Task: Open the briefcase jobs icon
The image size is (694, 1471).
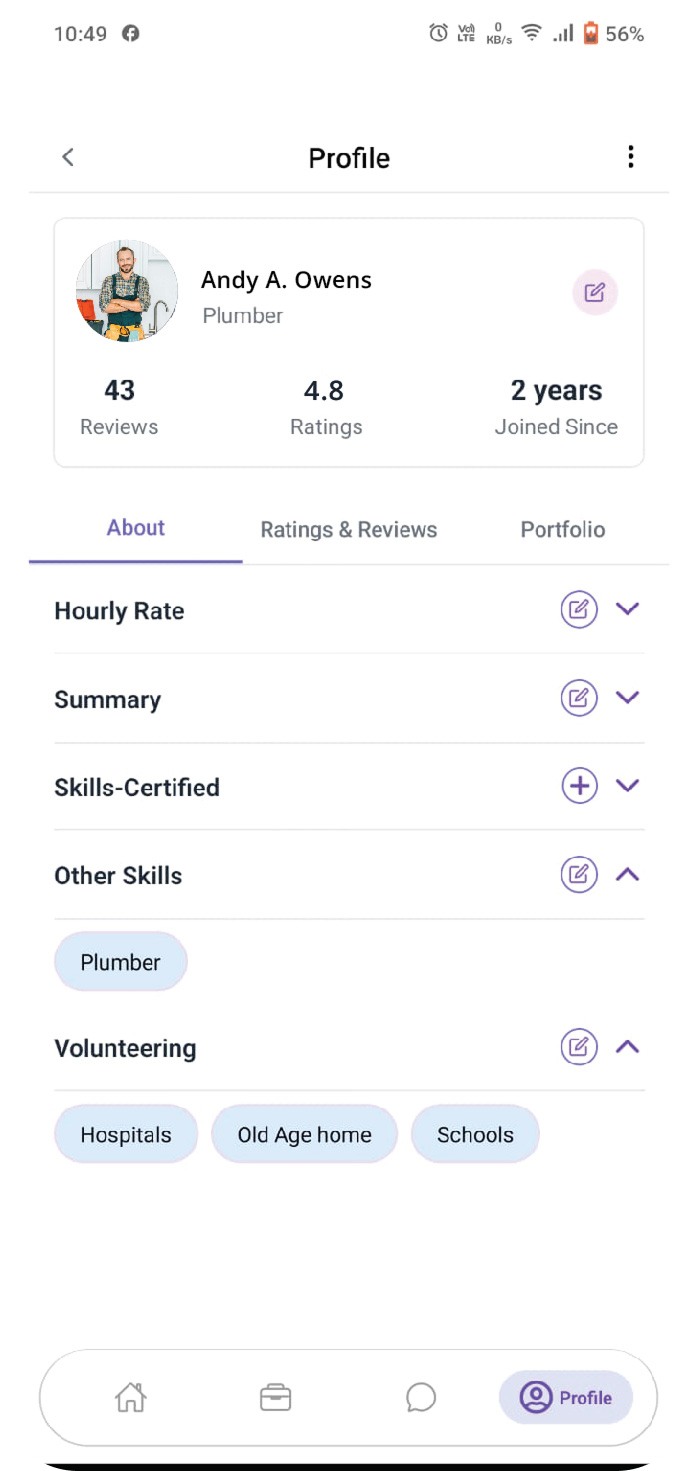Action: [x=275, y=1397]
